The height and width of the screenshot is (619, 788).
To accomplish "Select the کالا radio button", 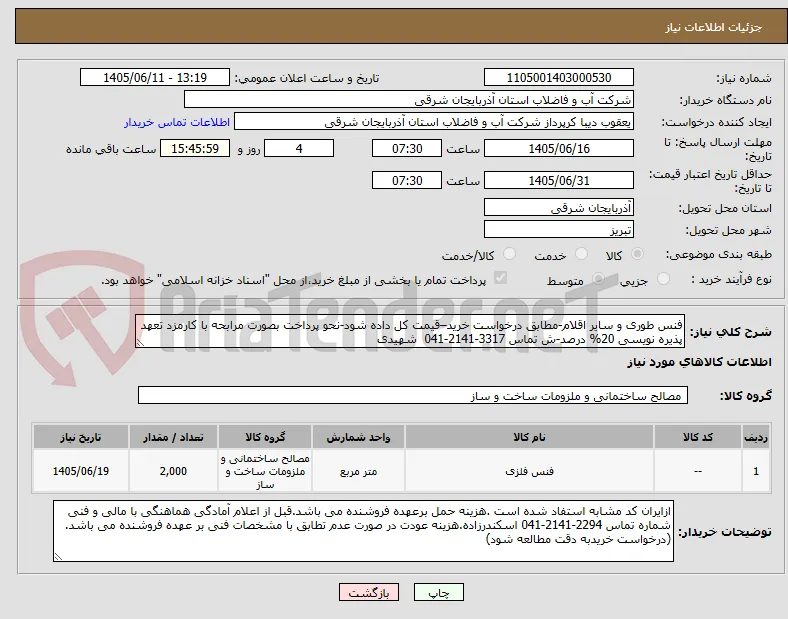I will (x=637, y=254).
